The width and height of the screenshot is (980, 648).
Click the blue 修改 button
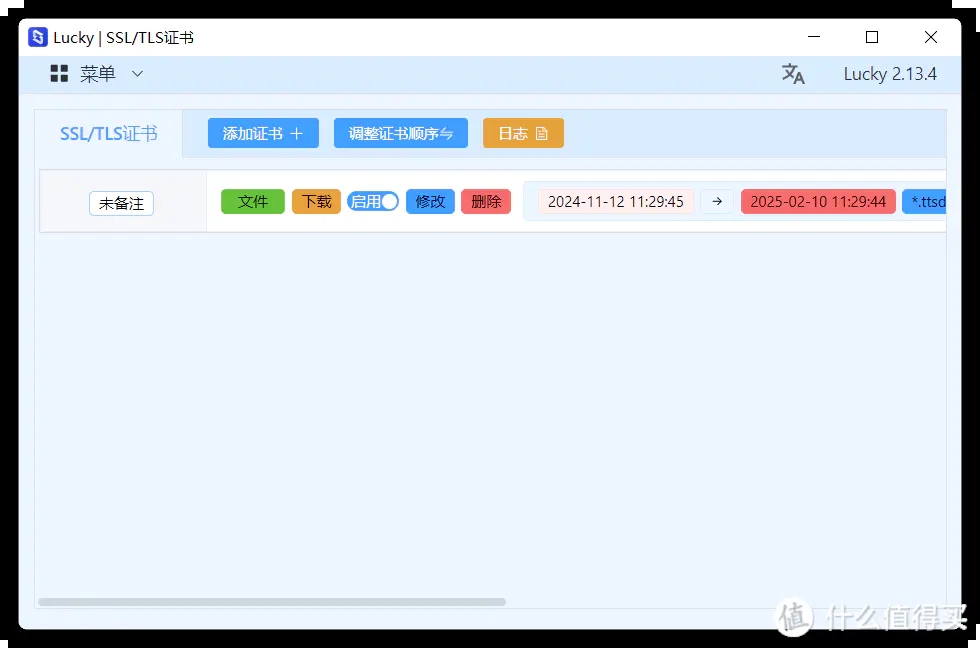(430, 201)
